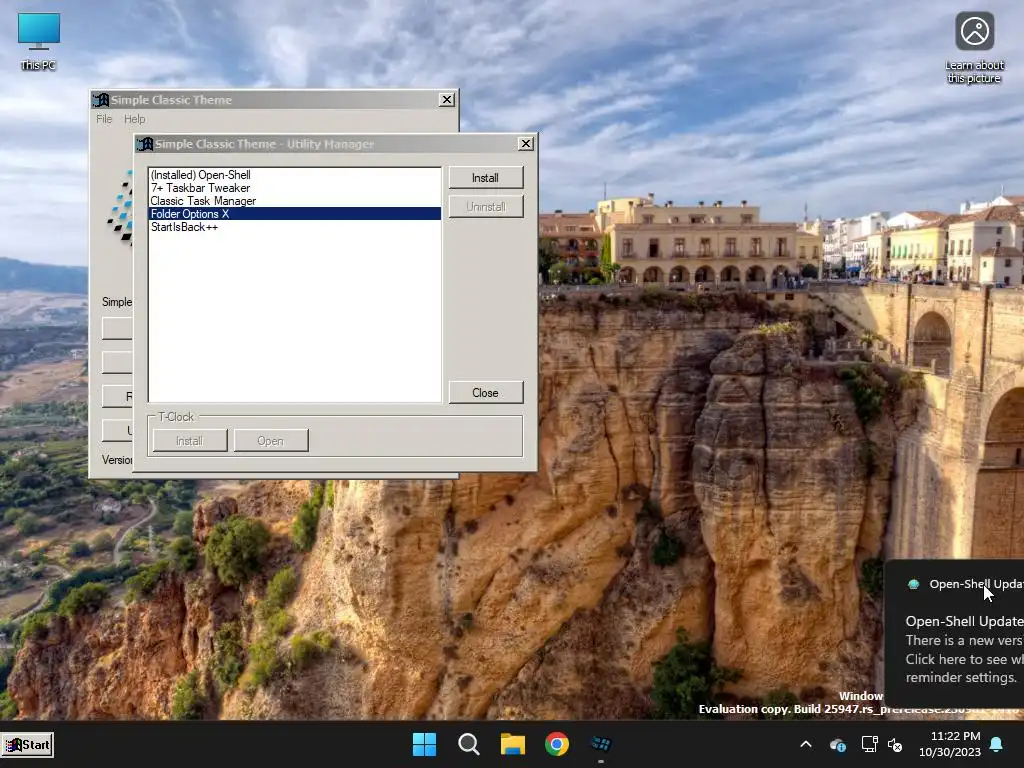Click Utility Manager title bar icon
Image resolution: width=1024 pixels, height=768 pixels.
pos(145,144)
